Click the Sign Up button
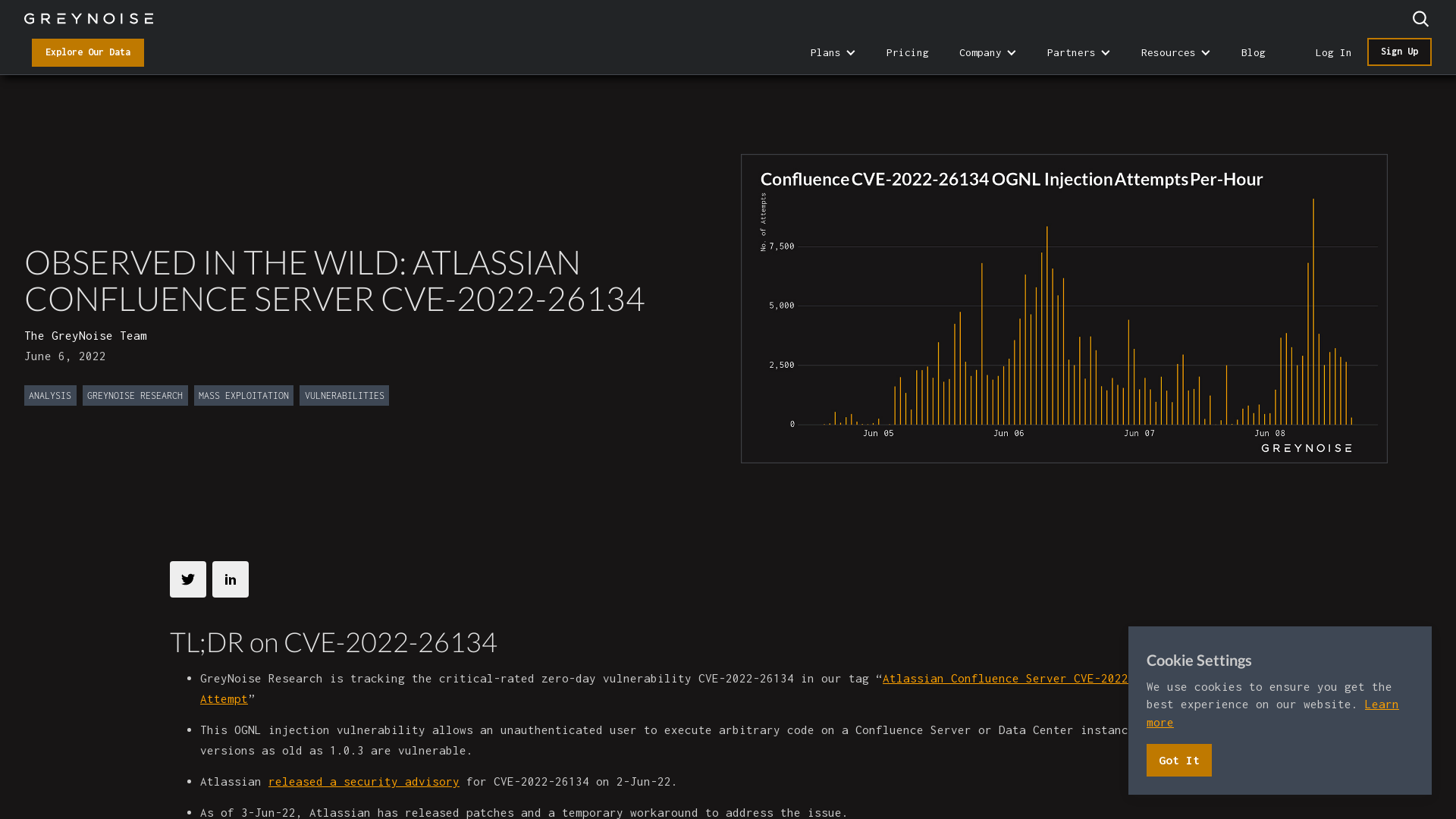 (x=1399, y=52)
